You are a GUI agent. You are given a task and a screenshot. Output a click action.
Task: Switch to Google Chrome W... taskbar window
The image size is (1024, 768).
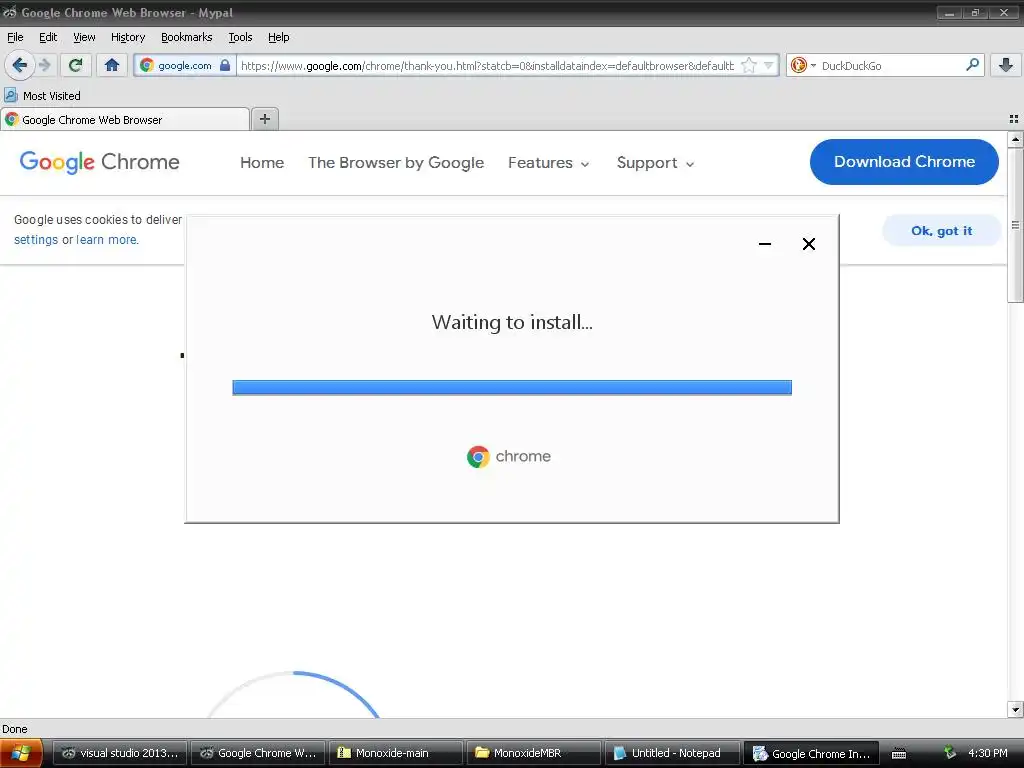tap(257, 753)
